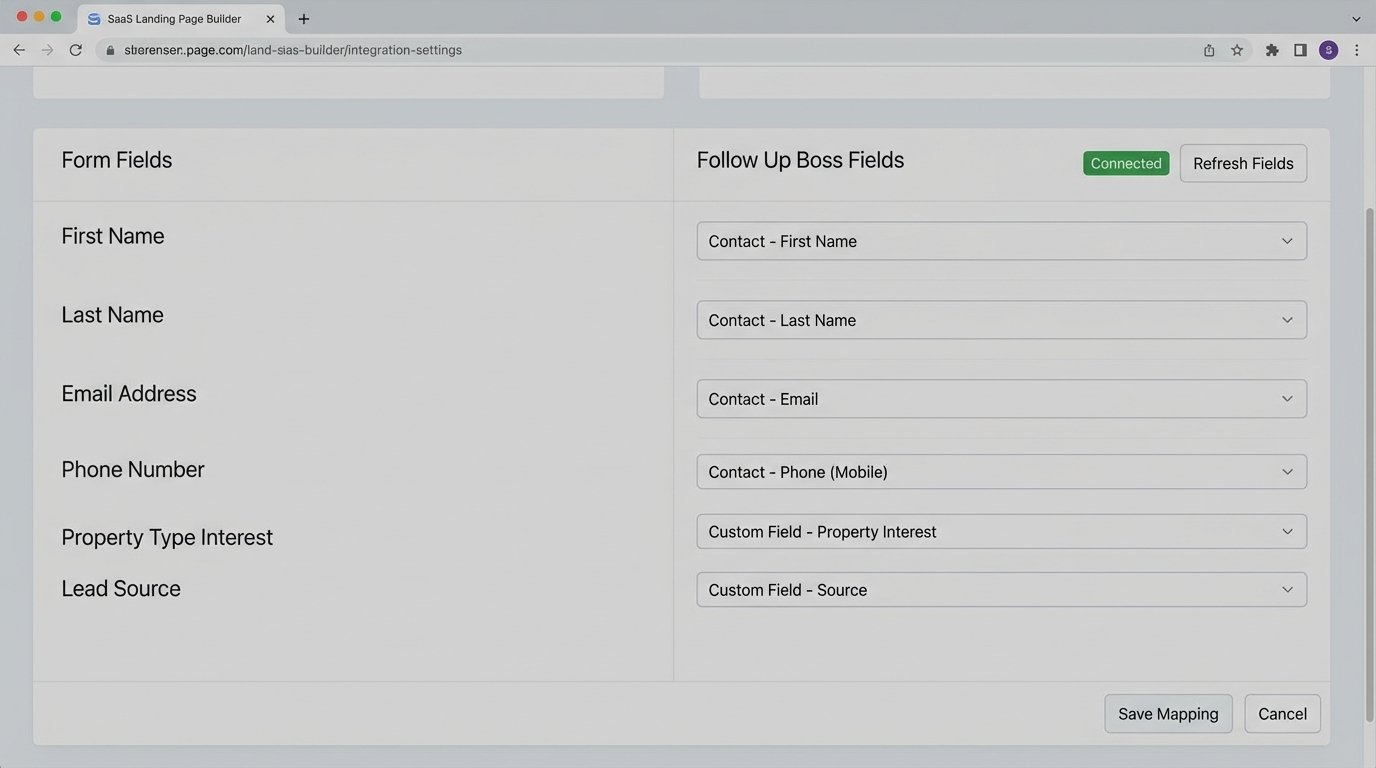Screen dimensions: 1376x768
Task: Save the field mapping
Action: coord(1167,713)
